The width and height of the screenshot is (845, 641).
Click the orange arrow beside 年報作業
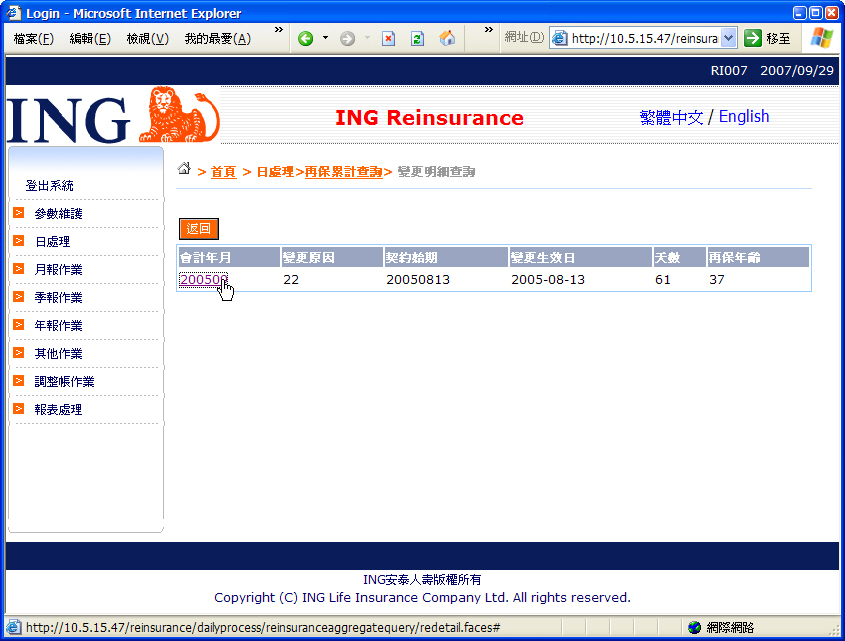pos(19,325)
